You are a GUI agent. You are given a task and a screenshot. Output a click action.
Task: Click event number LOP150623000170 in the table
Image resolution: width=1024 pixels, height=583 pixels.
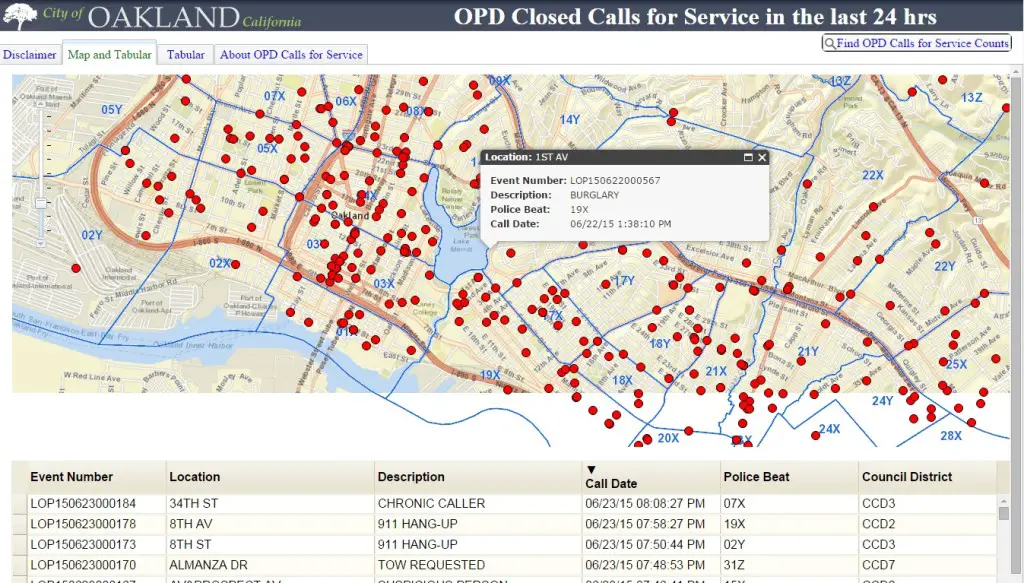[83, 564]
